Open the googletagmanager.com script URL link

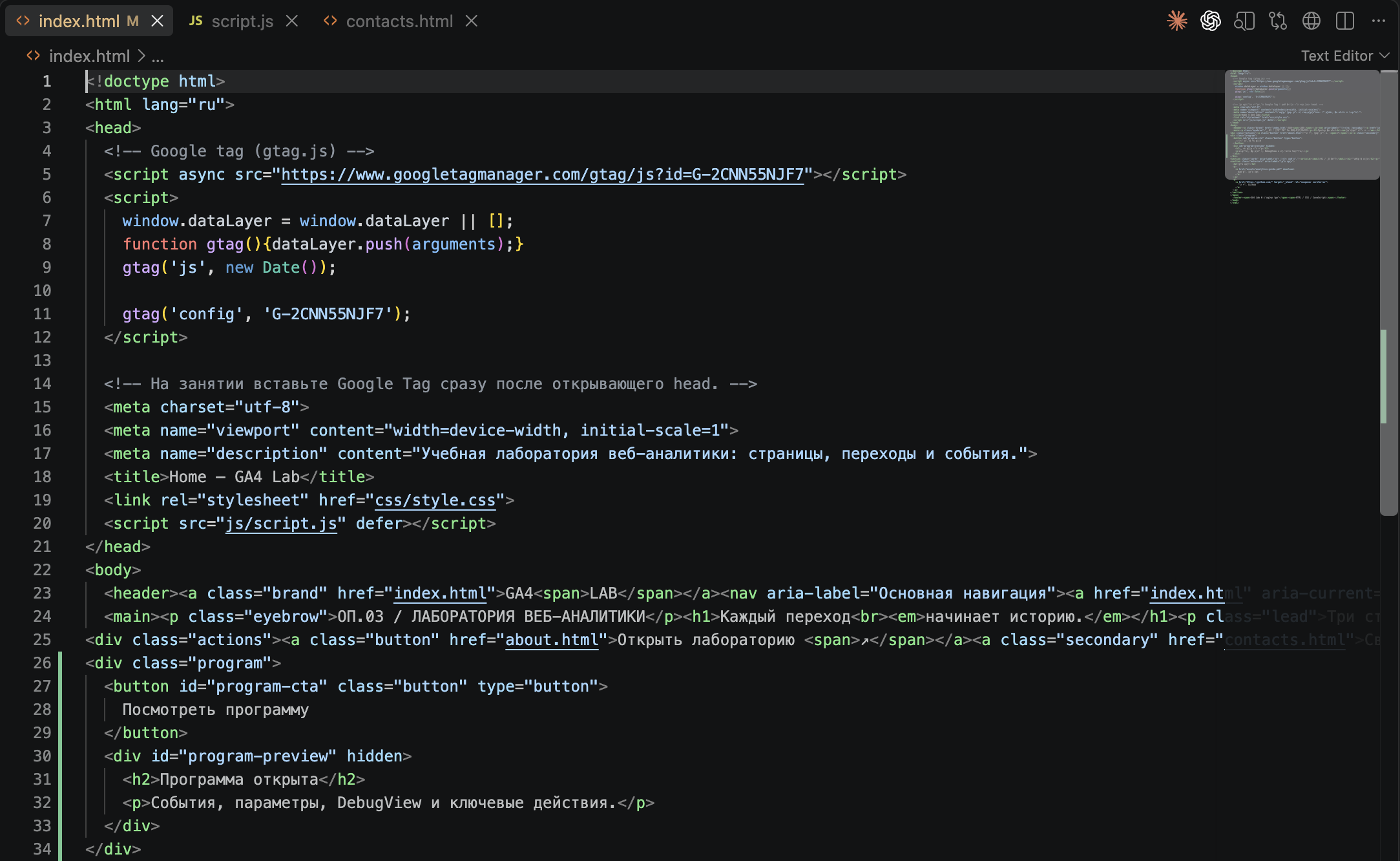543,175
